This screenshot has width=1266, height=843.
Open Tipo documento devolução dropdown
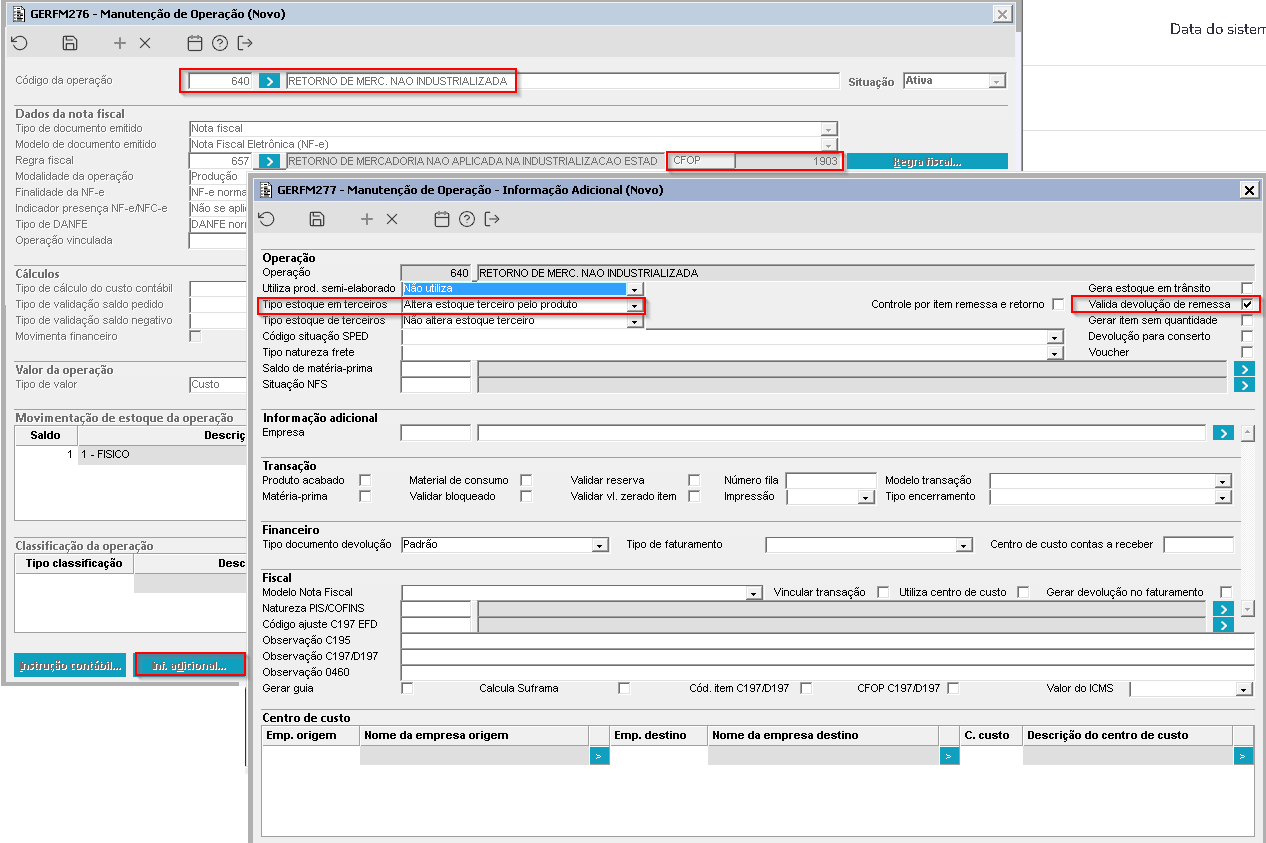coord(600,545)
